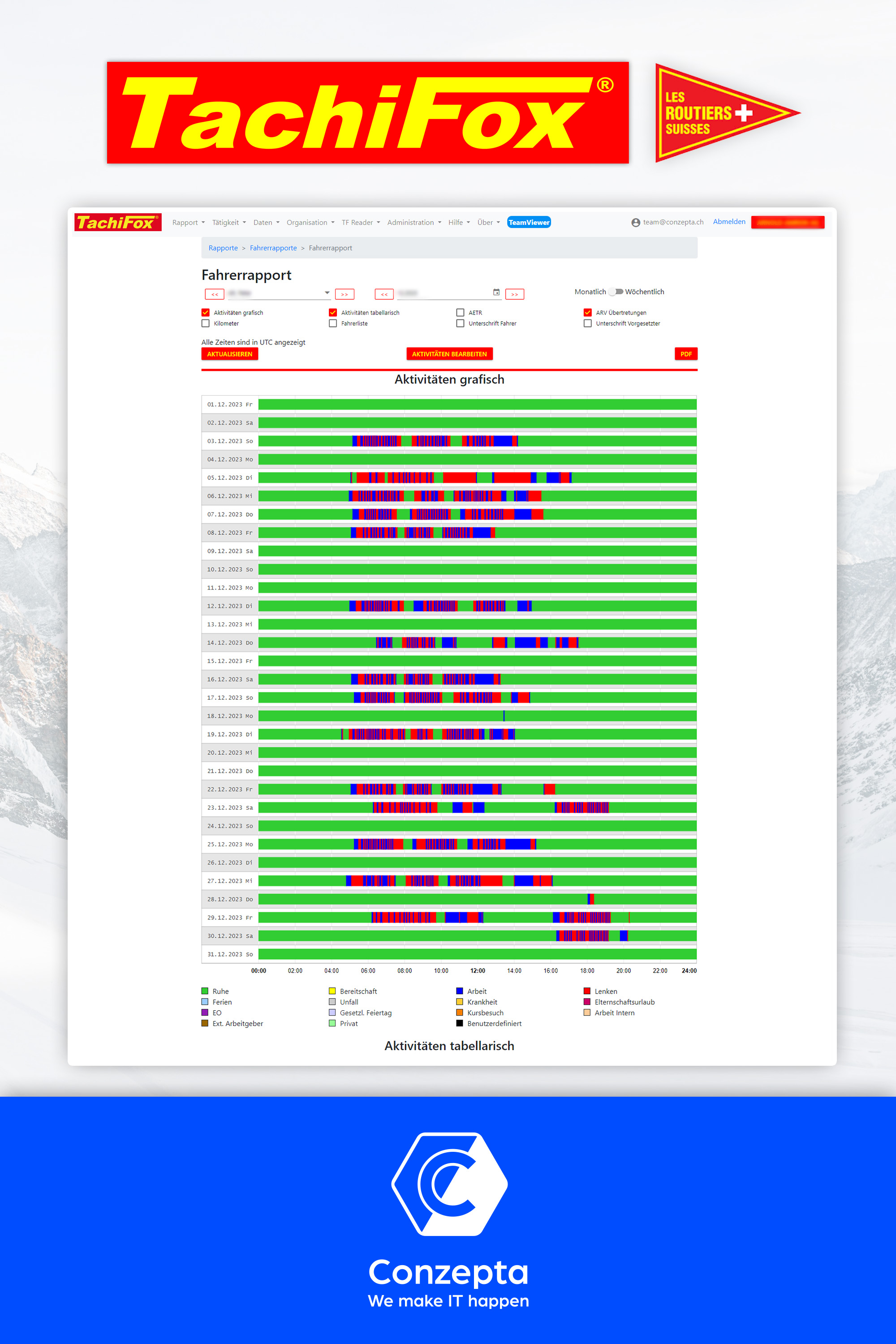Click the user account icon beside the email

coord(635,222)
